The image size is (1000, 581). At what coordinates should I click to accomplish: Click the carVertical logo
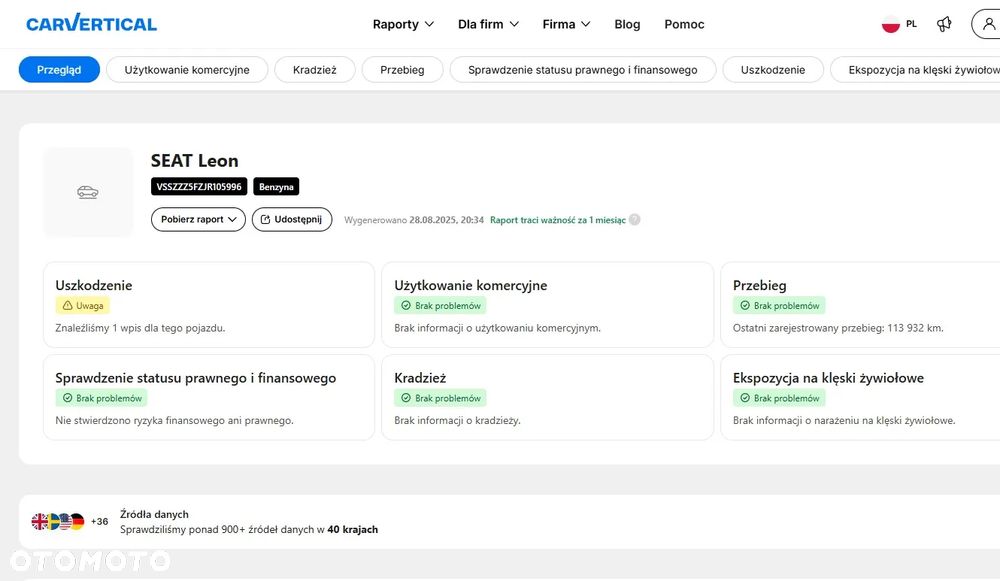(91, 24)
